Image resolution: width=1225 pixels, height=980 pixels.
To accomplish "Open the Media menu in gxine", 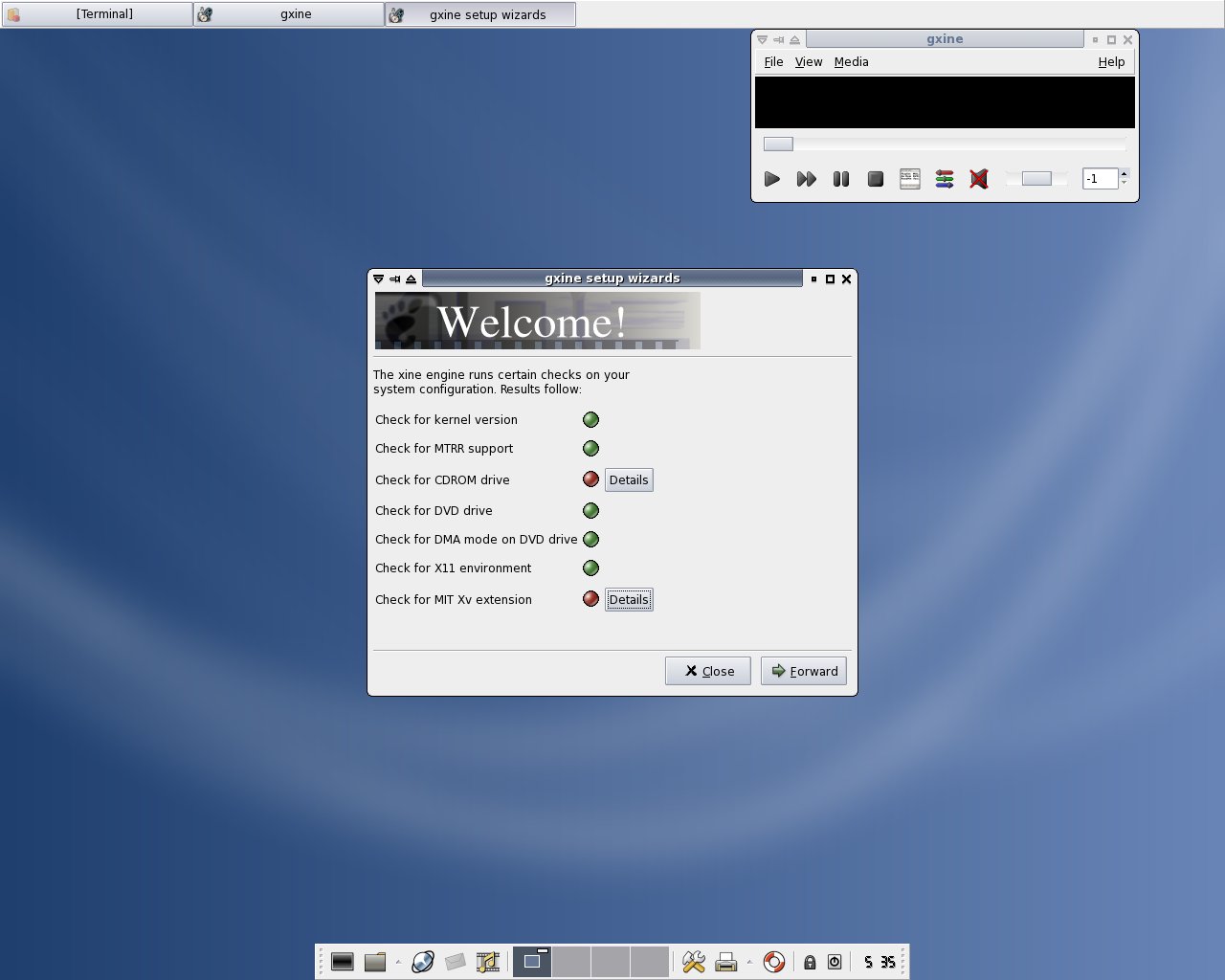I will point(851,62).
